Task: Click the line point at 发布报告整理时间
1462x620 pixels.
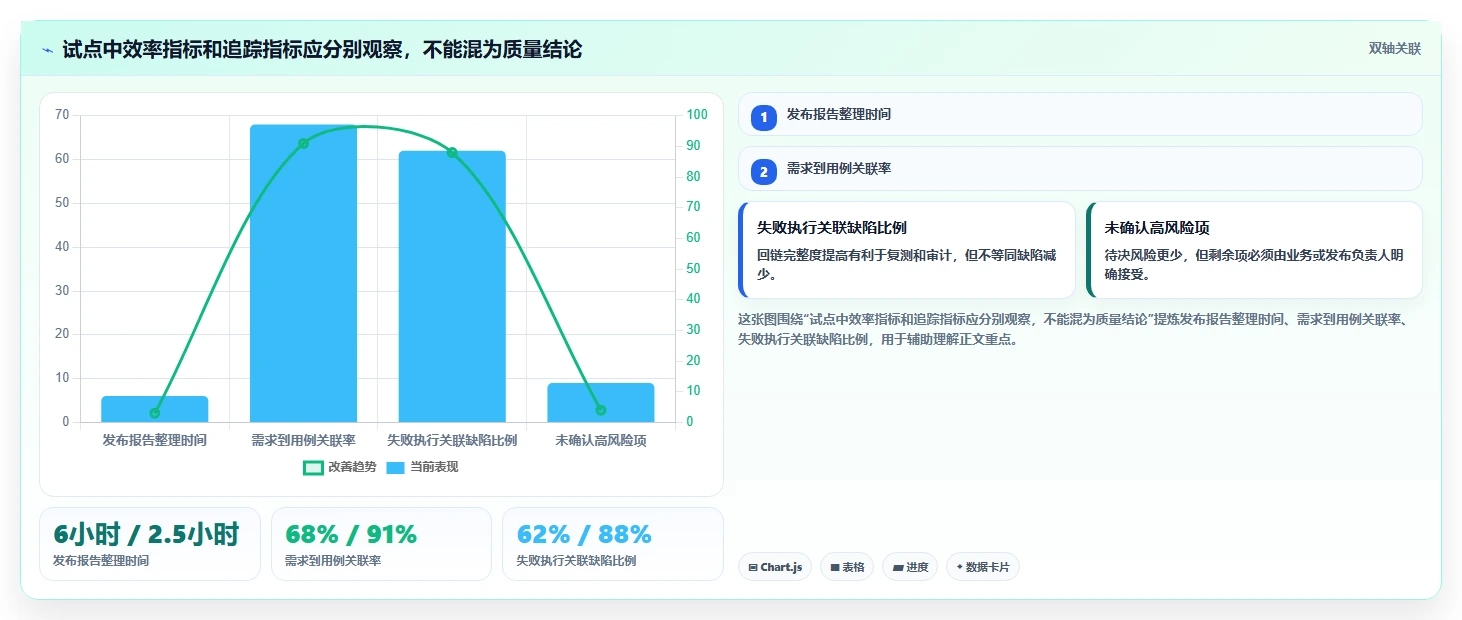Action: (x=155, y=413)
